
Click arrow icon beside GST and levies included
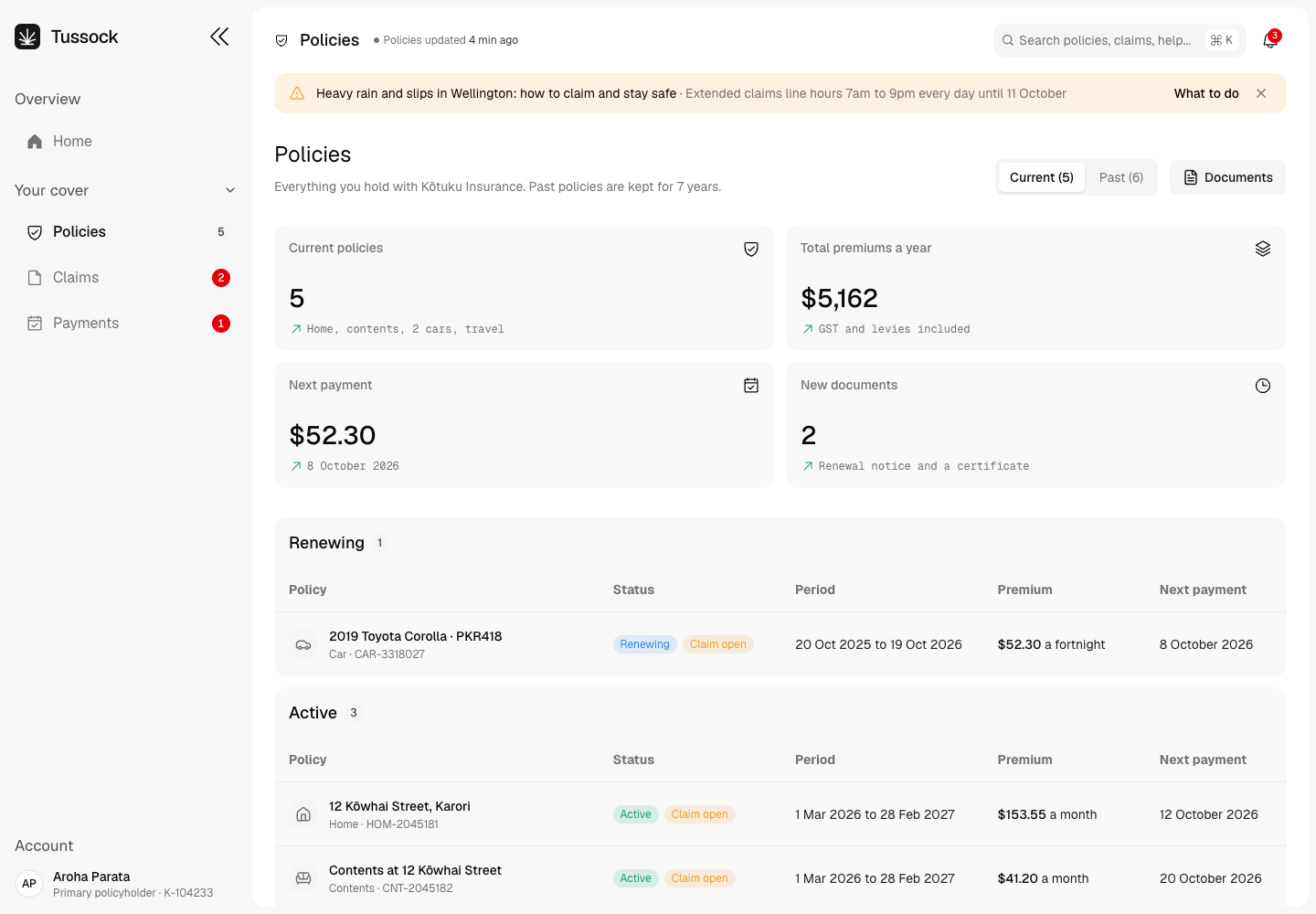pyautogui.click(x=808, y=329)
